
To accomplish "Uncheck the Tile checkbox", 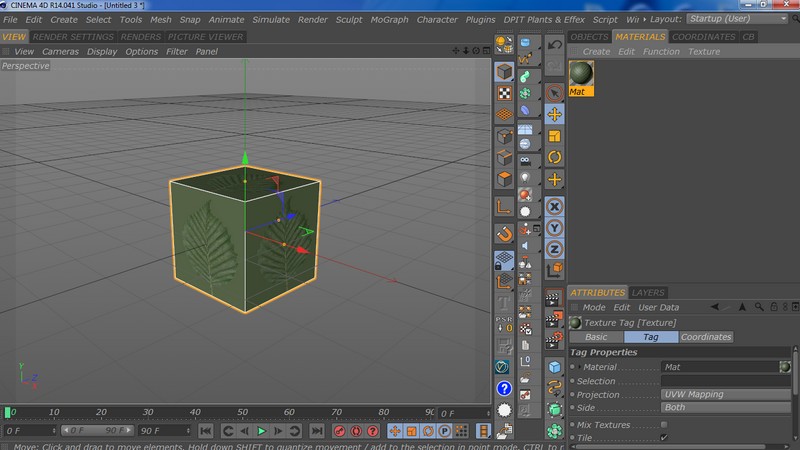I will click(x=664, y=438).
